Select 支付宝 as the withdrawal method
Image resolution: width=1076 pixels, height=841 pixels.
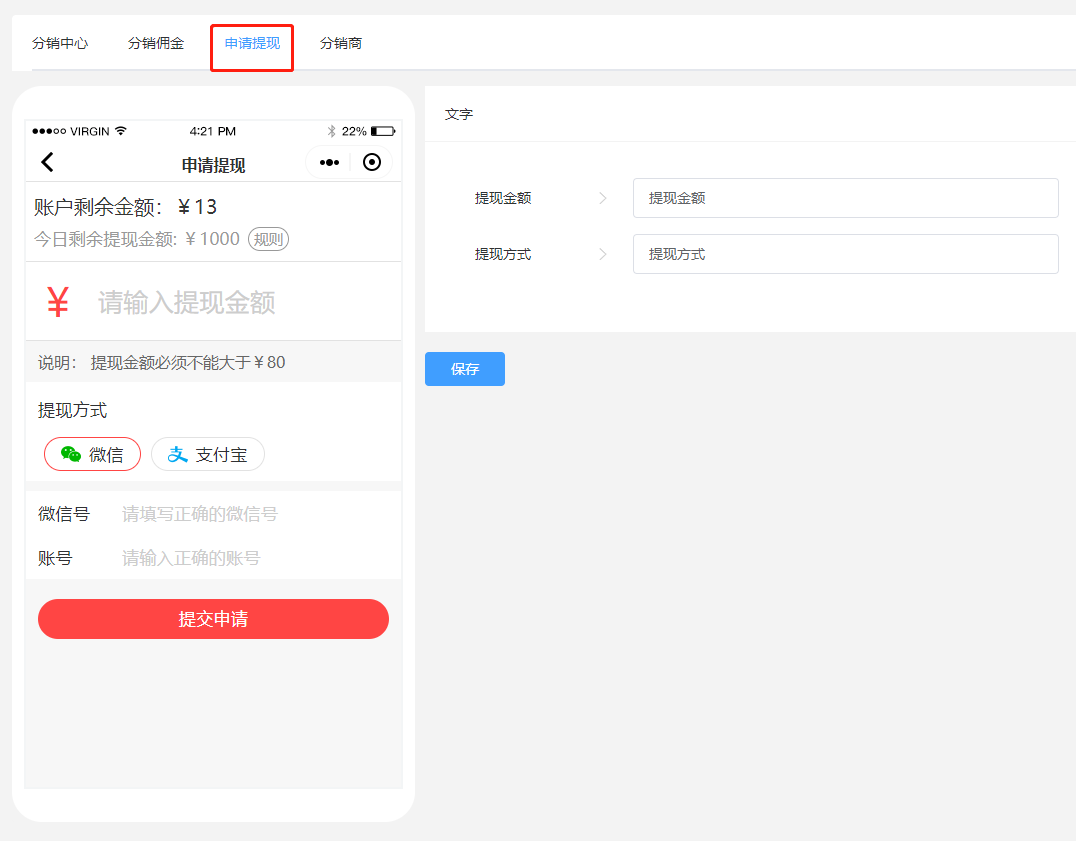point(208,454)
